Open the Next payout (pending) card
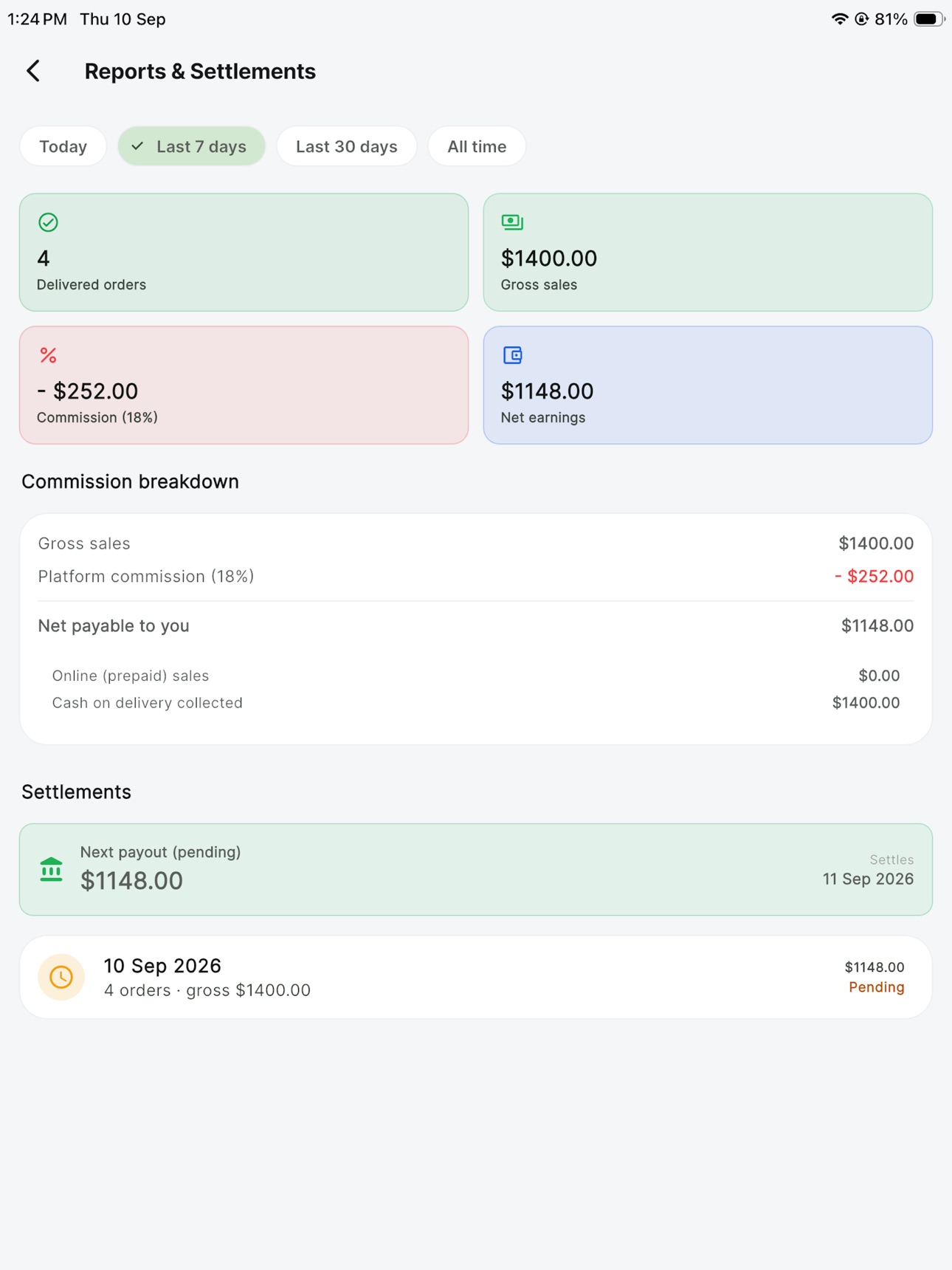The image size is (952, 1270). [476, 870]
